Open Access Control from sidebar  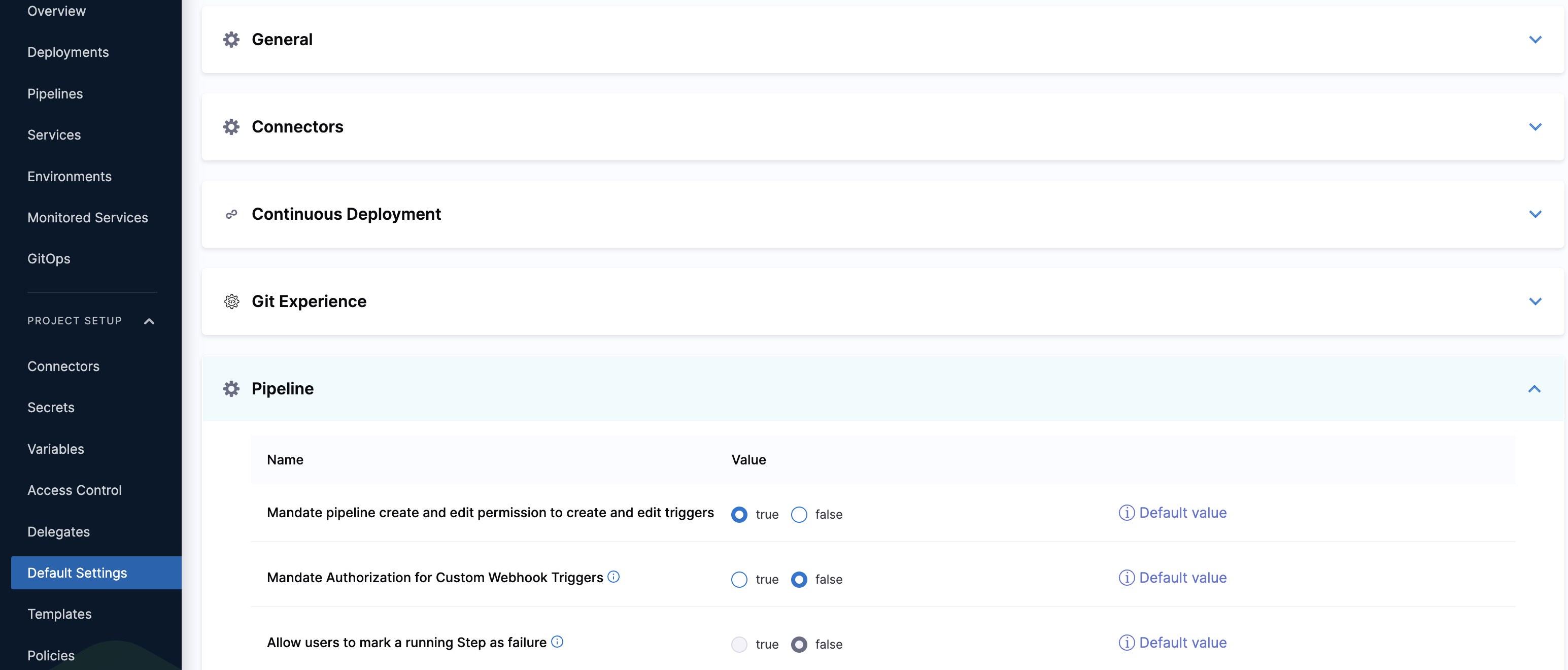click(74, 490)
